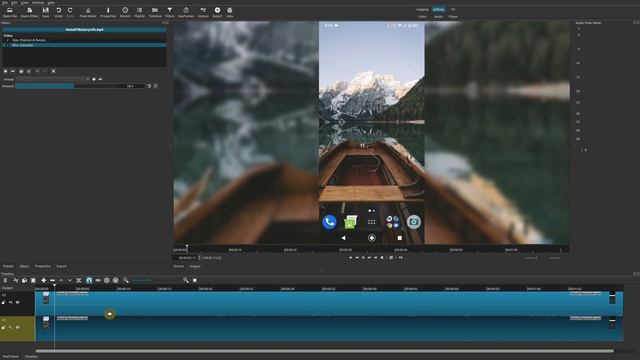Viewport: 640px width, 360px height.
Task: Toggle scrub while dragging on timeline
Action: click(98, 280)
